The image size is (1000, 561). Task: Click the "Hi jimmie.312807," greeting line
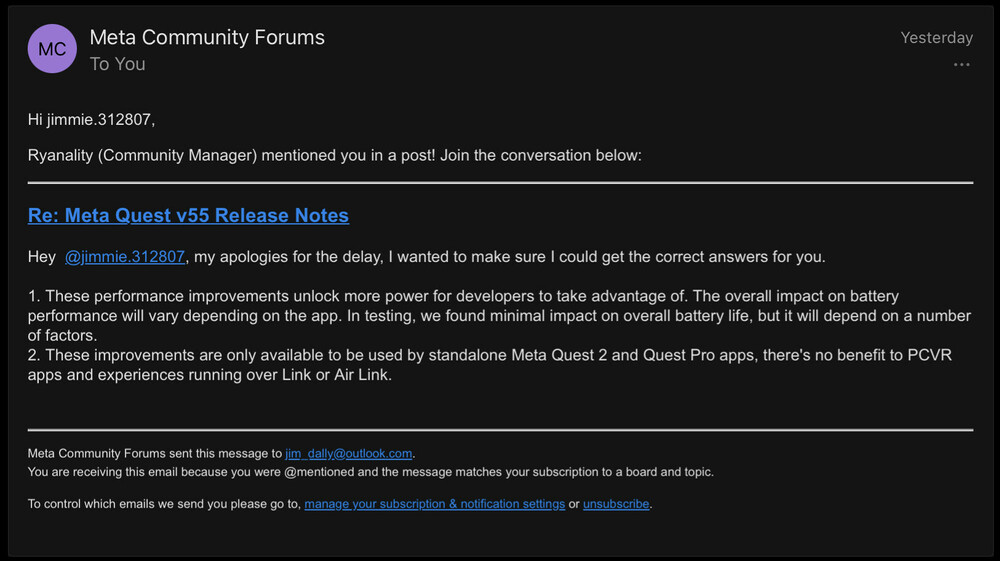92,120
